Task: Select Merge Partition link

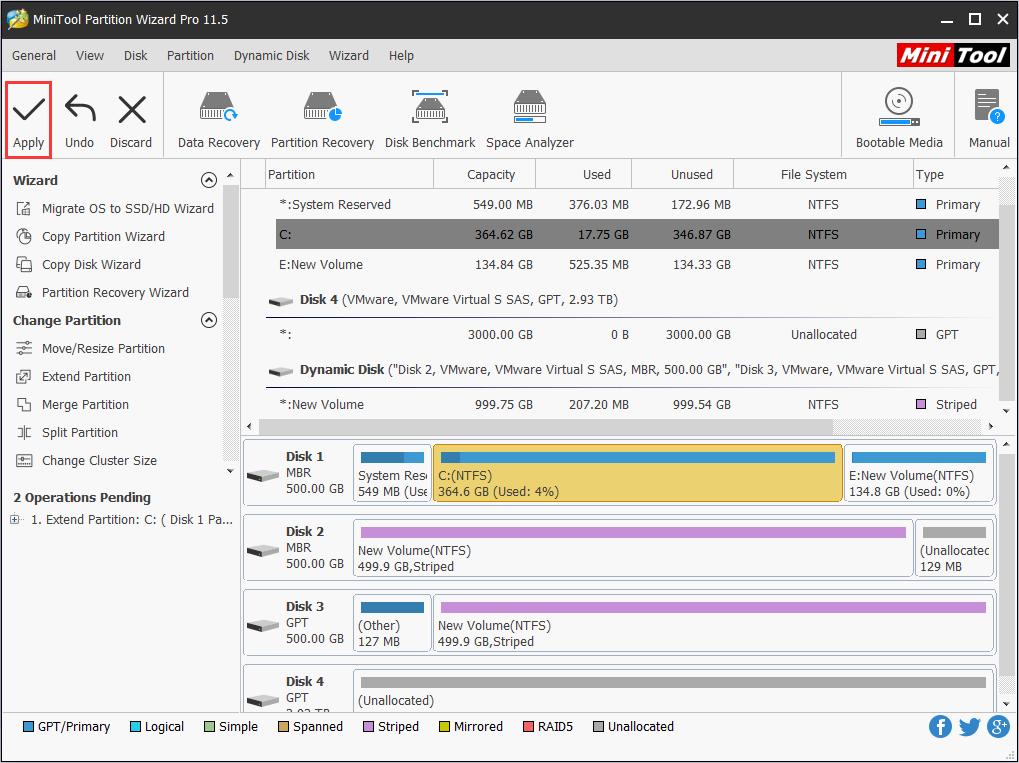Action: click(x=85, y=404)
